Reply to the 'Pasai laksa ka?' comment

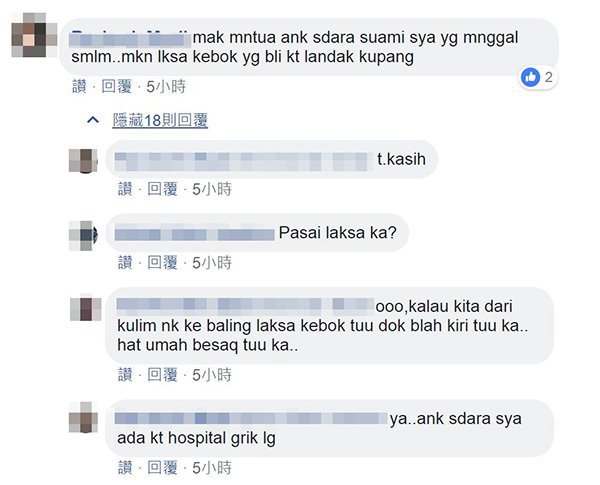click(163, 263)
